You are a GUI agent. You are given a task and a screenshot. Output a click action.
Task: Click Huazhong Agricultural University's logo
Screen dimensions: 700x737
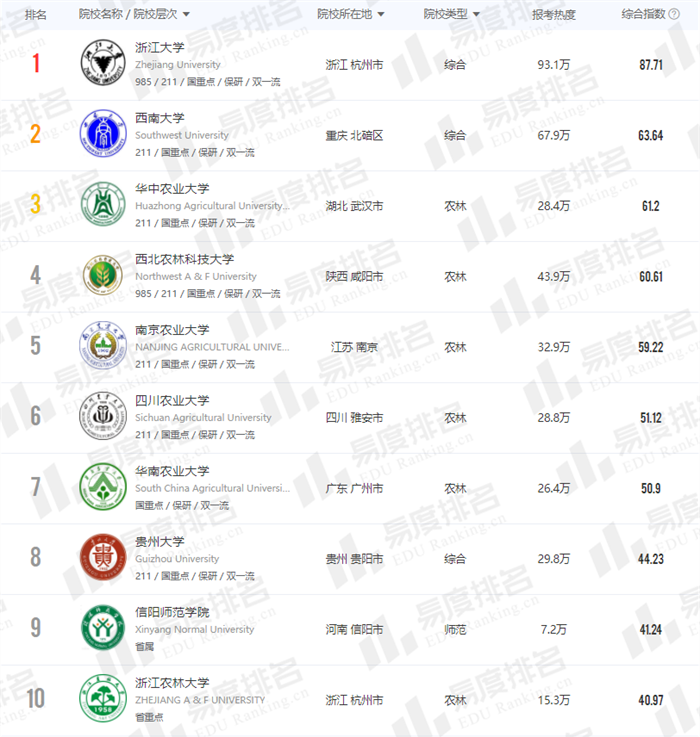click(x=101, y=205)
